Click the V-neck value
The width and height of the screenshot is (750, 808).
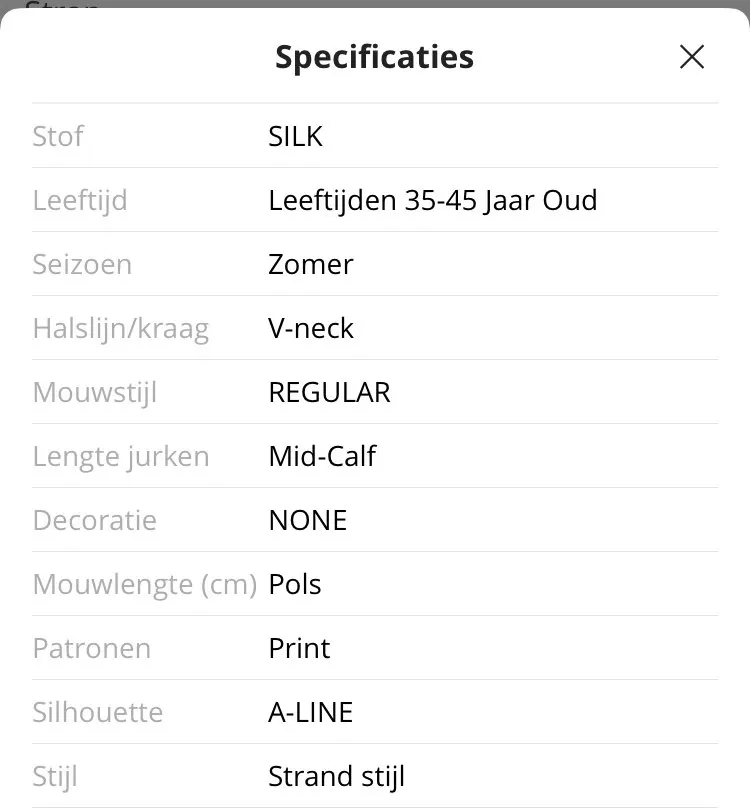click(311, 328)
